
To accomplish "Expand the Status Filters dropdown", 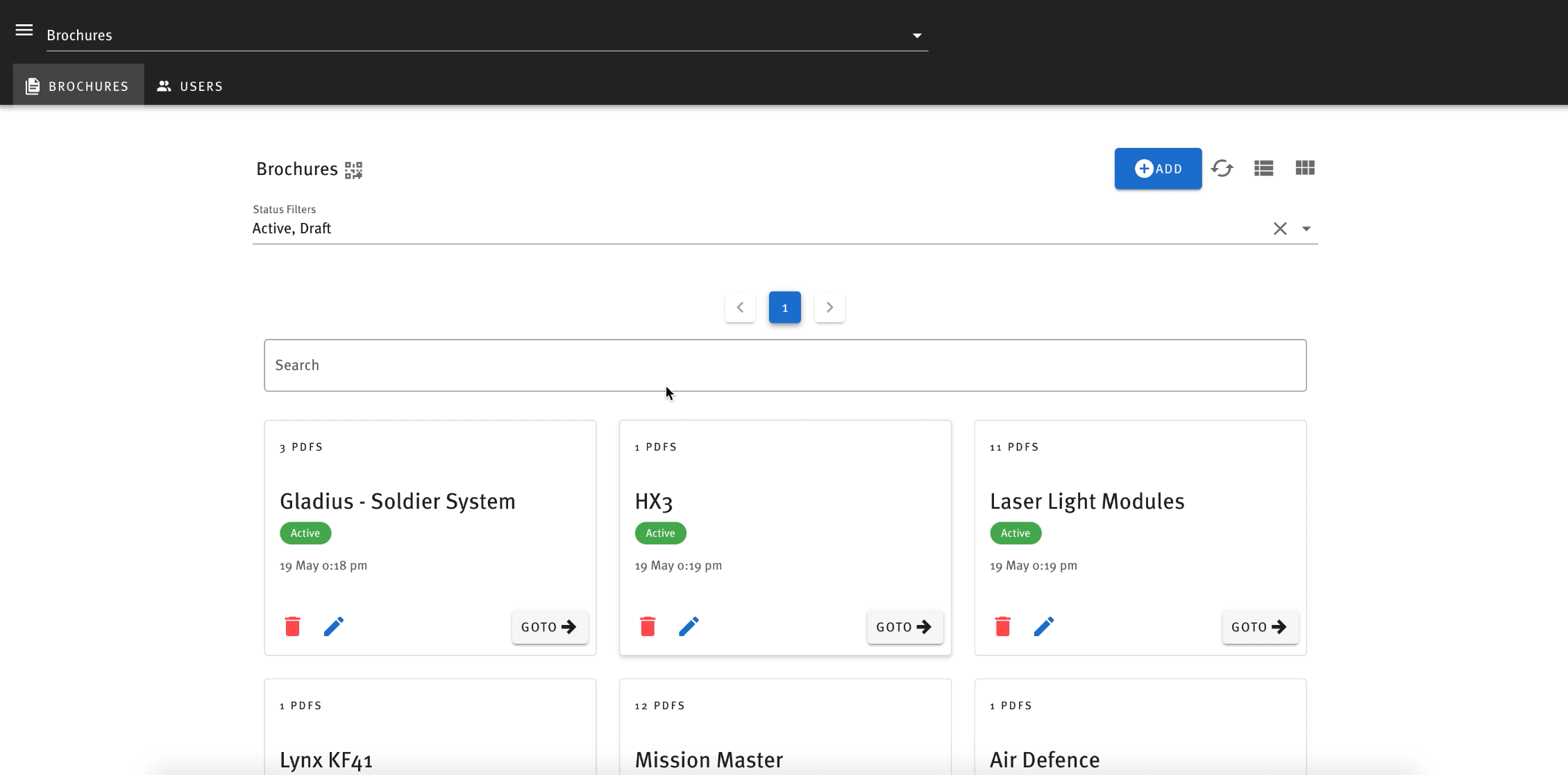I will (1306, 228).
